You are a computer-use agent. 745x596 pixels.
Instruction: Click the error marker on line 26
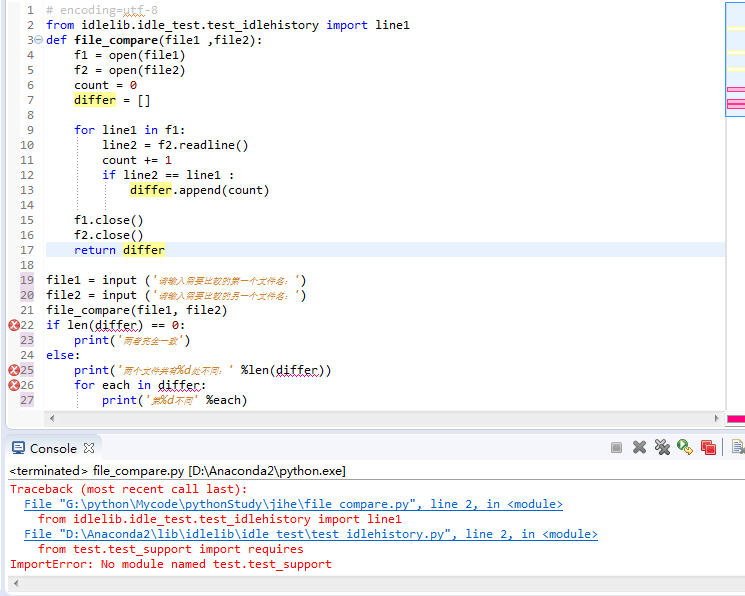click(14, 385)
